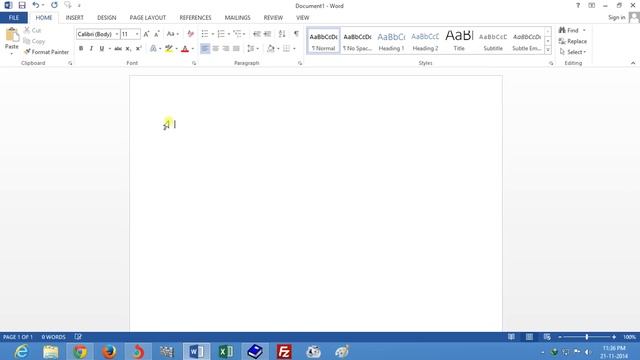Increase font size with Grow Font

[146, 34]
